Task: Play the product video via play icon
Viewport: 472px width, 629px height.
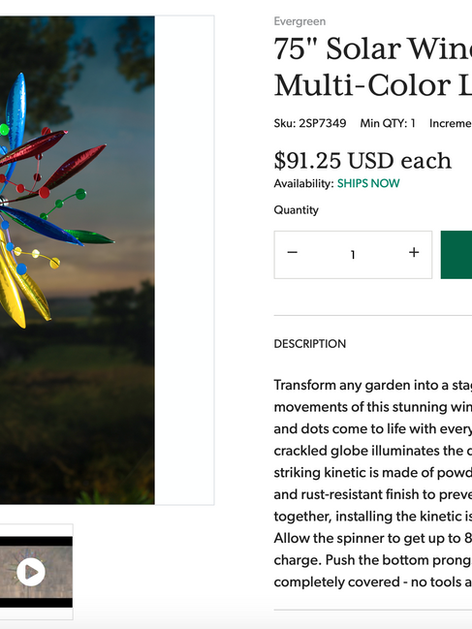Action: (x=30, y=572)
